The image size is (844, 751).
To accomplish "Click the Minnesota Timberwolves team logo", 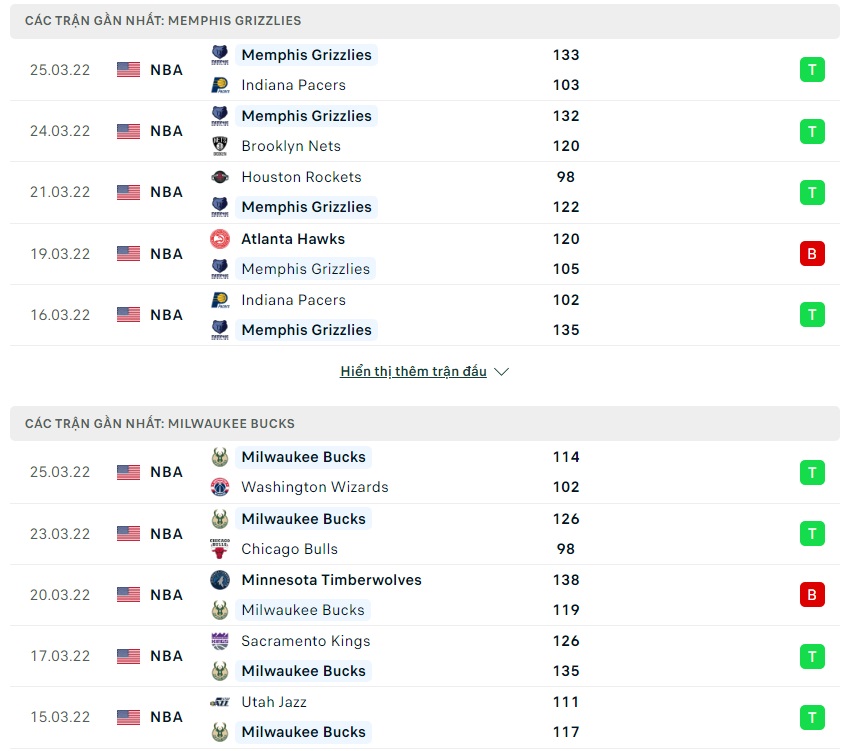I will pyautogui.click(x=220, y=580).
